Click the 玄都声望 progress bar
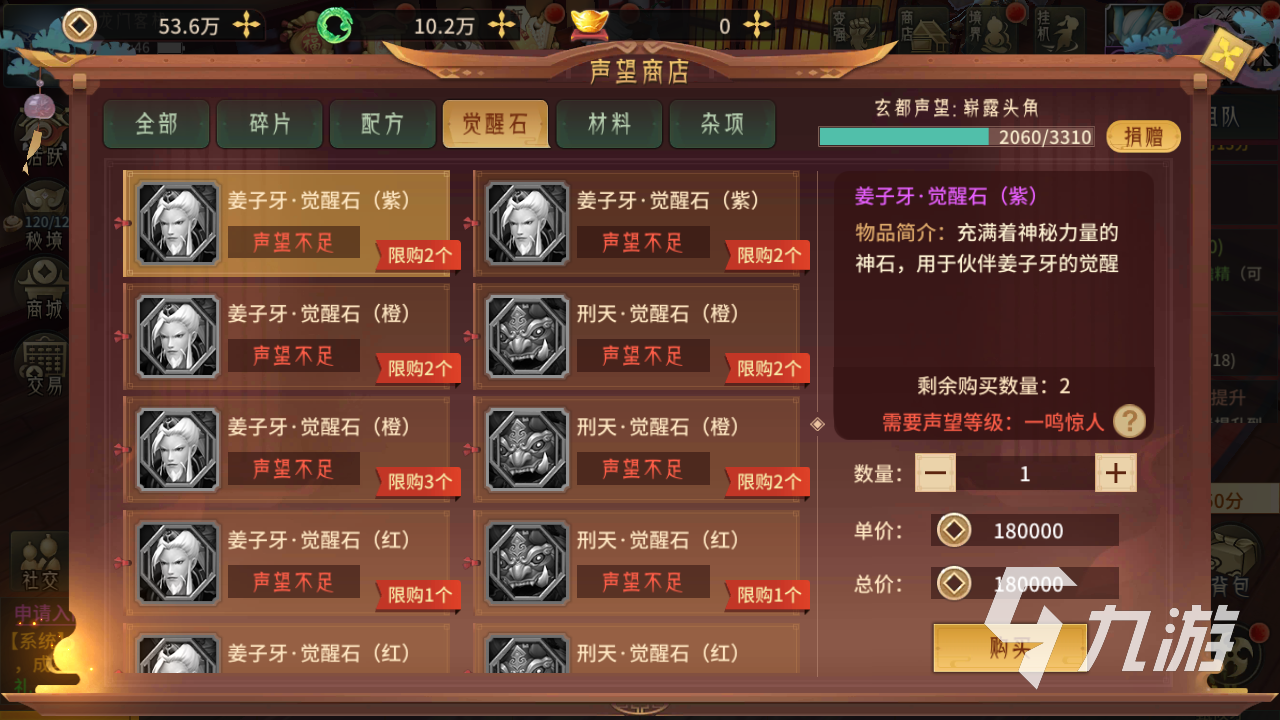 pyautogui.click(x=956, y=137)
